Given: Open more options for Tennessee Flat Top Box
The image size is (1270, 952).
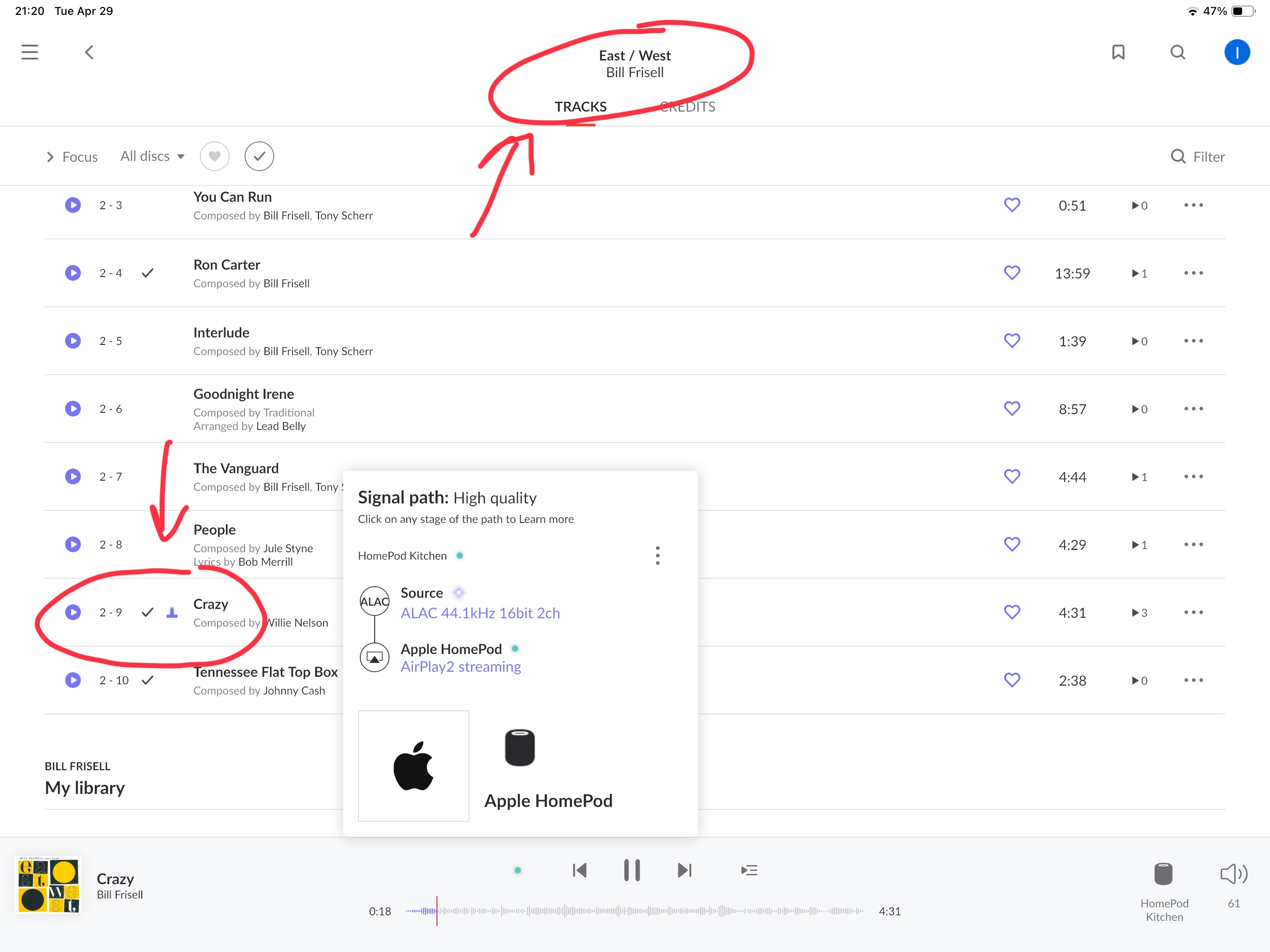Looking at the screenshot, I should coord(1193,680).
